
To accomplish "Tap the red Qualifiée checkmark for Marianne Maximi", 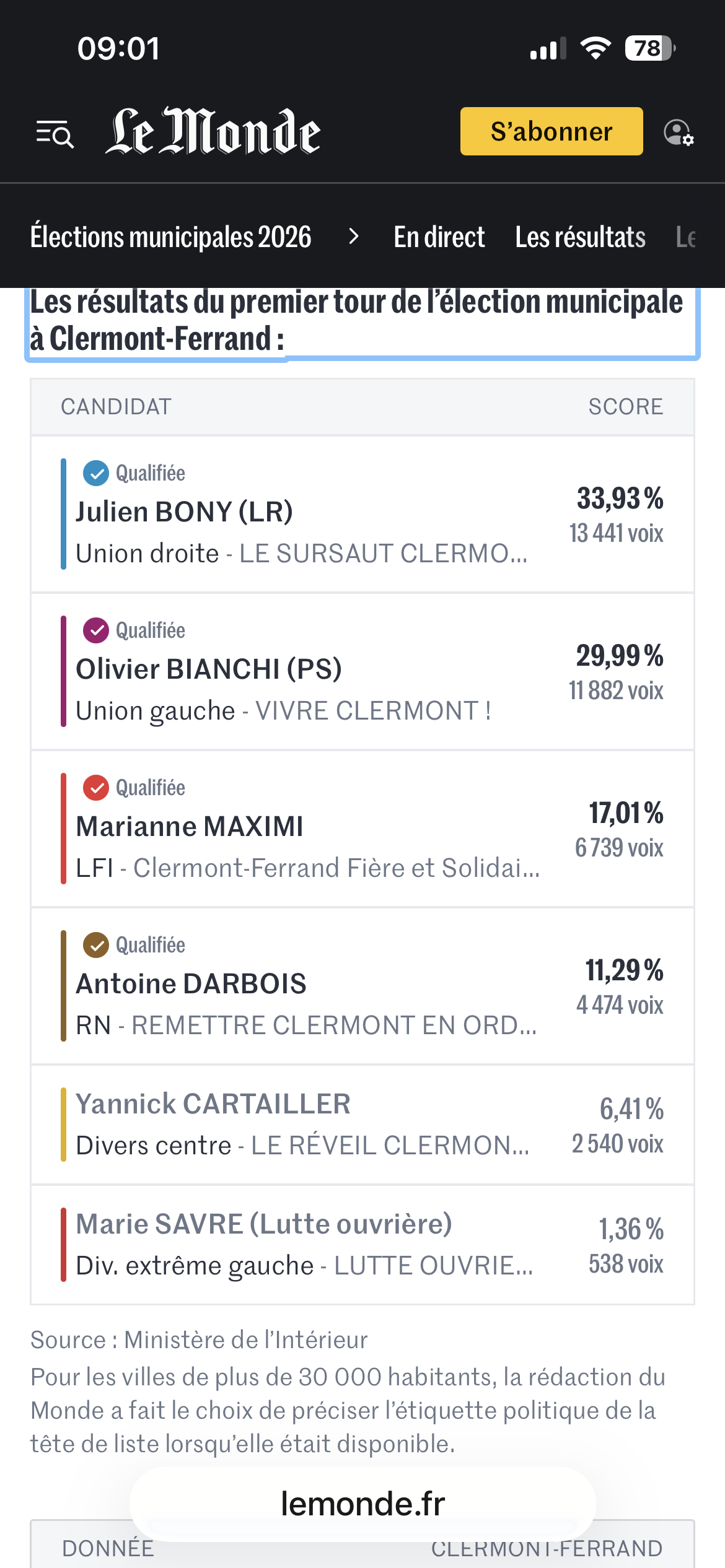I will click(x=96, y=788).
